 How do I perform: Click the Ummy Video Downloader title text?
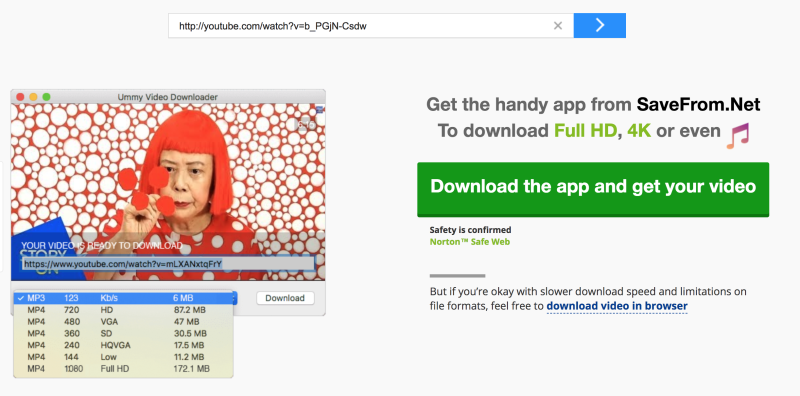pyautogui.click(x=167, y=97)
